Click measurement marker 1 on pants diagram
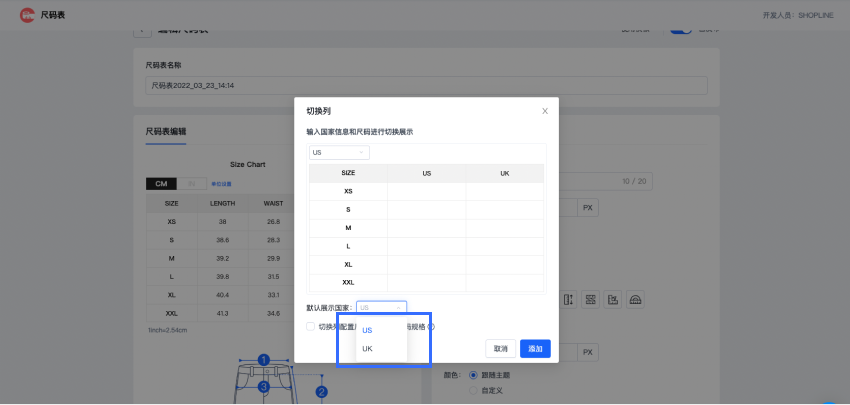850x405 pixels. point(263,360)
